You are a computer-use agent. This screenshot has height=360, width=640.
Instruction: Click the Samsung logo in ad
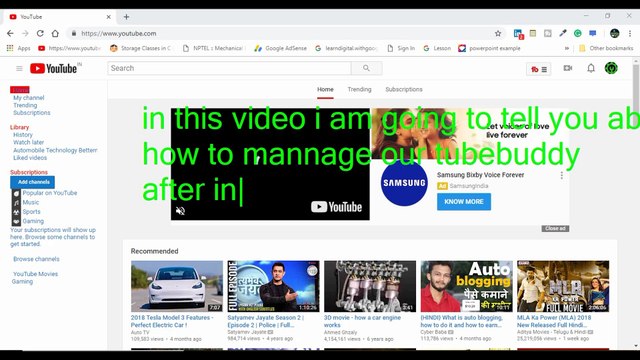[x=404, y=183]
